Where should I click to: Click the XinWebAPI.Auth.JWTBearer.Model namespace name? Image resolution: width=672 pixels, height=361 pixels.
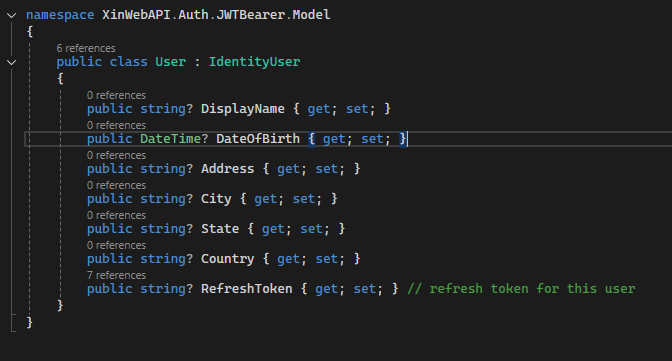tap(216, 15)
